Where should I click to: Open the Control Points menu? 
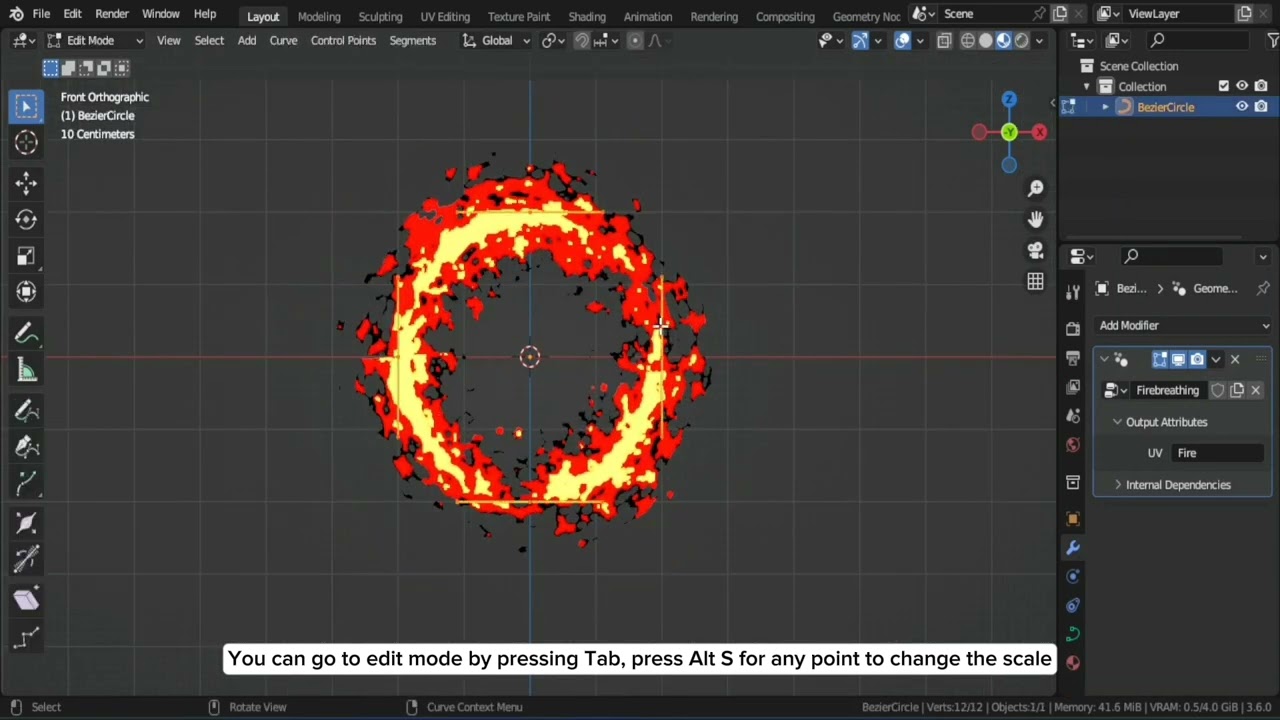(x=343, y=41)
